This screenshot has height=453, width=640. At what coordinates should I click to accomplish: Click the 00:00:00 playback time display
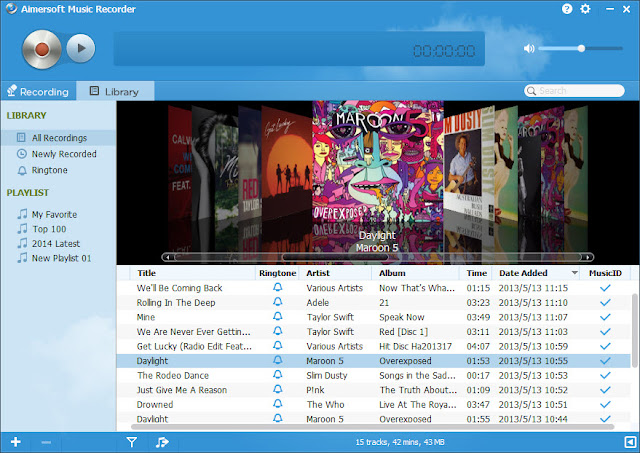[444, 51]
